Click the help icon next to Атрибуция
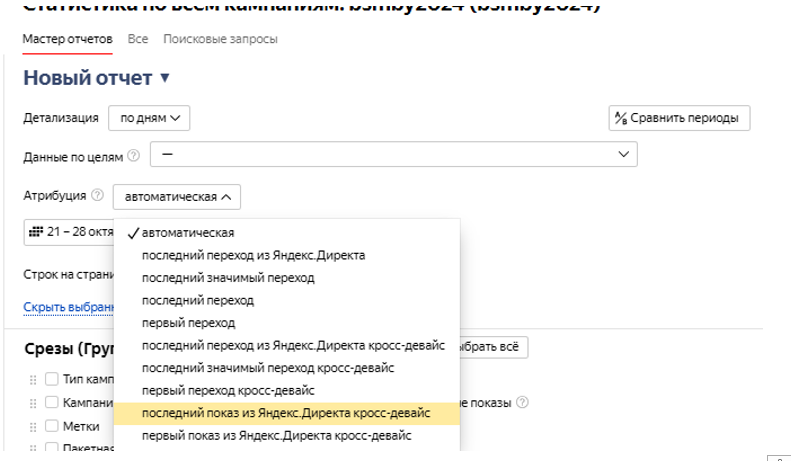Screen dimensions: 791x461 point(97,195)
